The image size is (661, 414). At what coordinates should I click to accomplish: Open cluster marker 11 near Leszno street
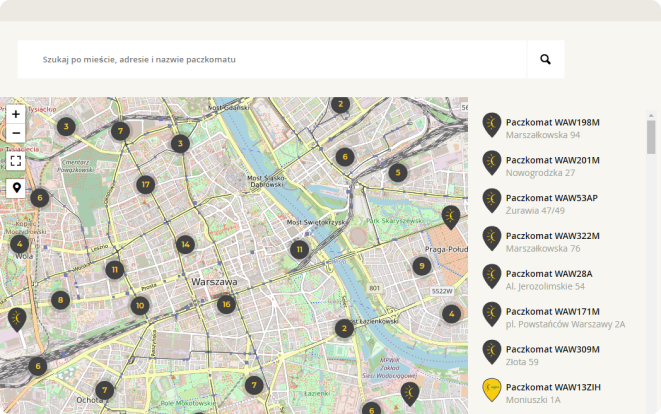[115, 270]
